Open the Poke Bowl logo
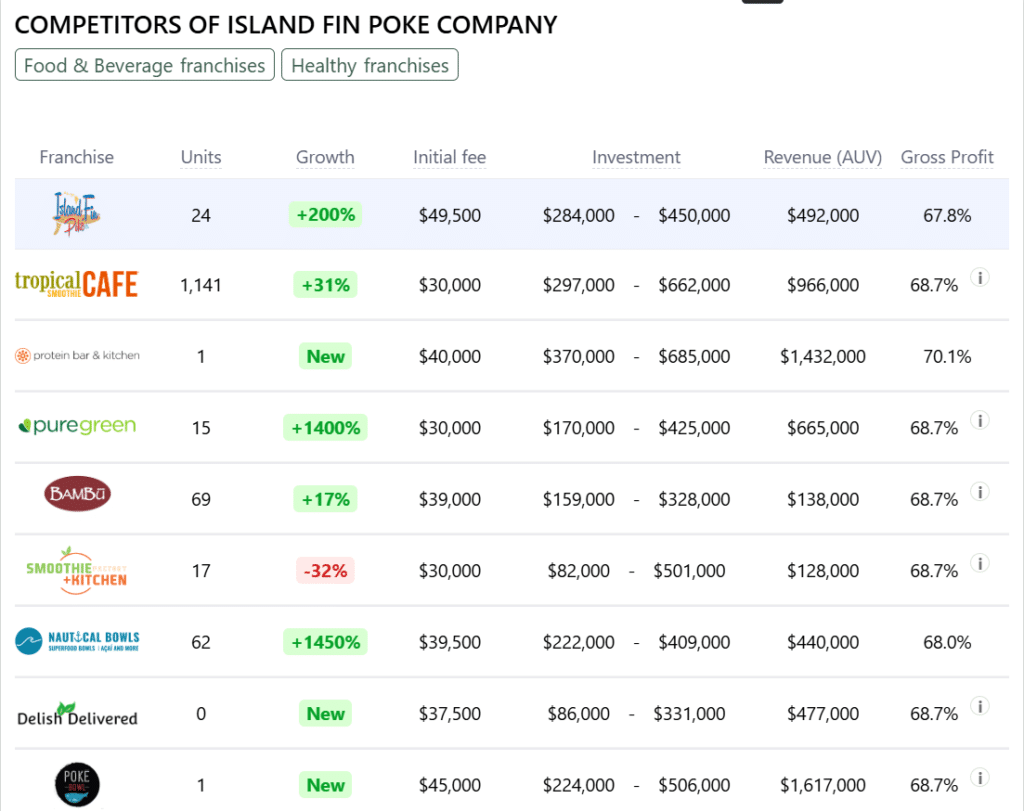The height and width of the screenshot is (811, 1024). [x=77, y=785]
